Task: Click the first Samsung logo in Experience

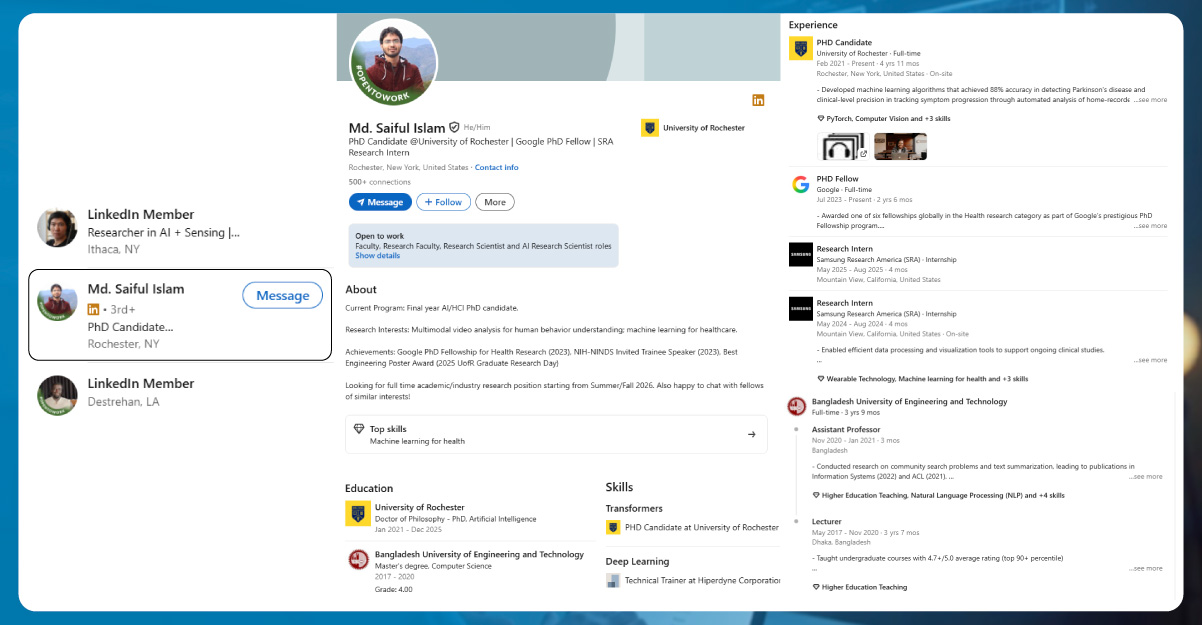Action: coord(800,253)
